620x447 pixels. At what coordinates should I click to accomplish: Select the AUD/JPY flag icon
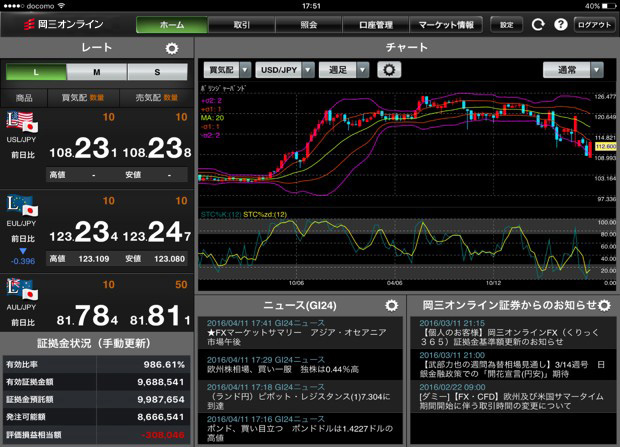click(x=22, y=289)
